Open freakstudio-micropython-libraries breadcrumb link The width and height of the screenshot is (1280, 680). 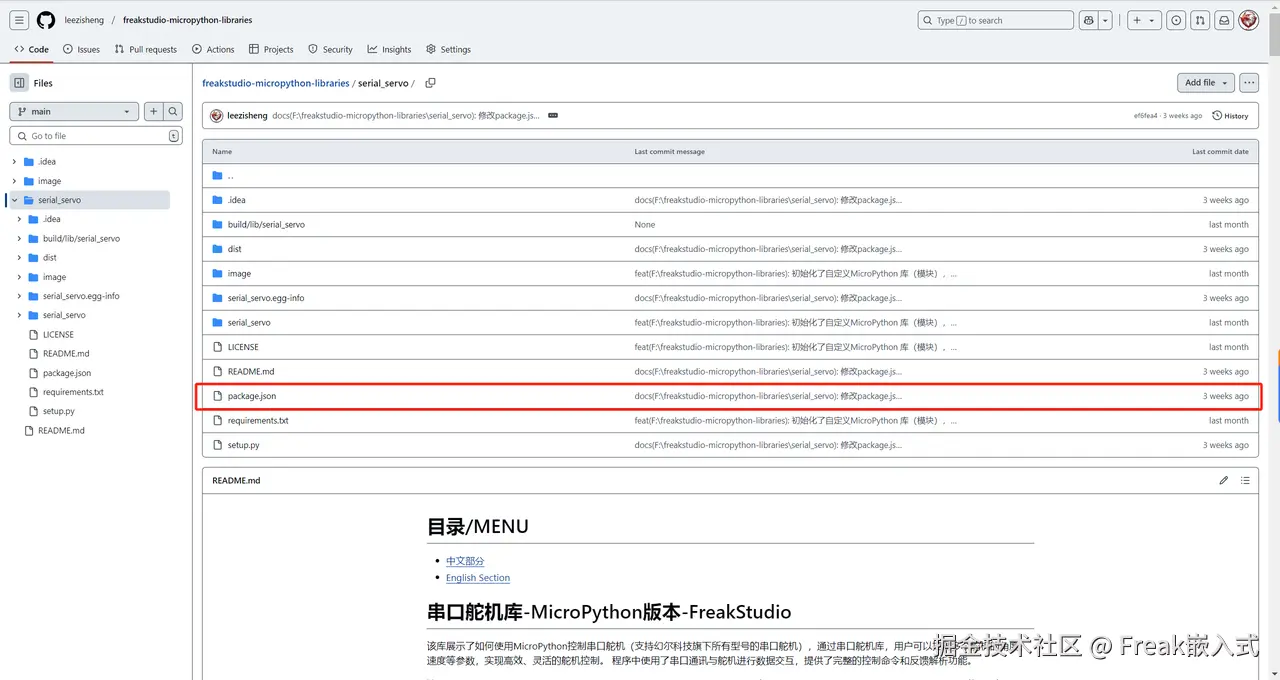pos(276,83)
